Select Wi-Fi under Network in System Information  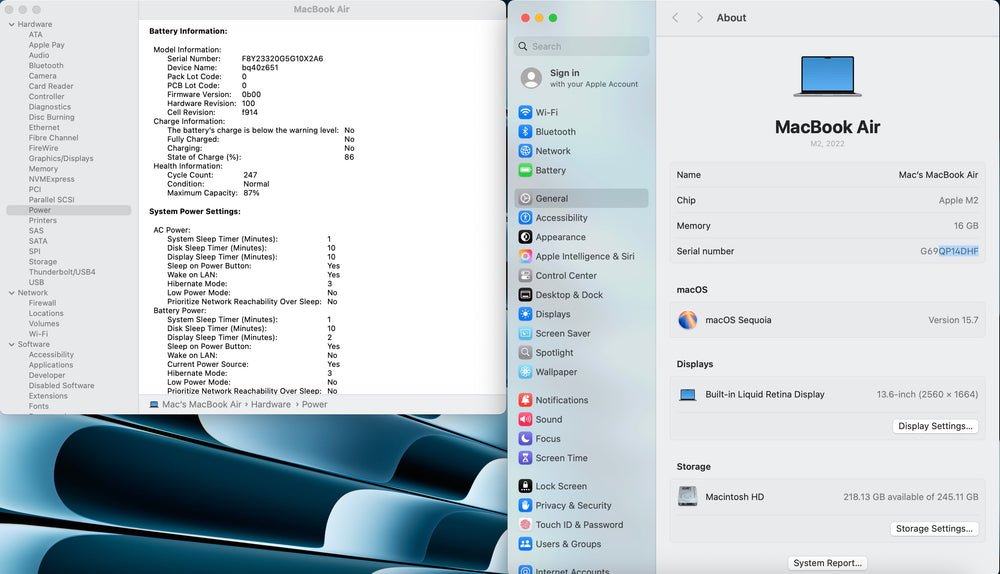[x=38, y=334]
